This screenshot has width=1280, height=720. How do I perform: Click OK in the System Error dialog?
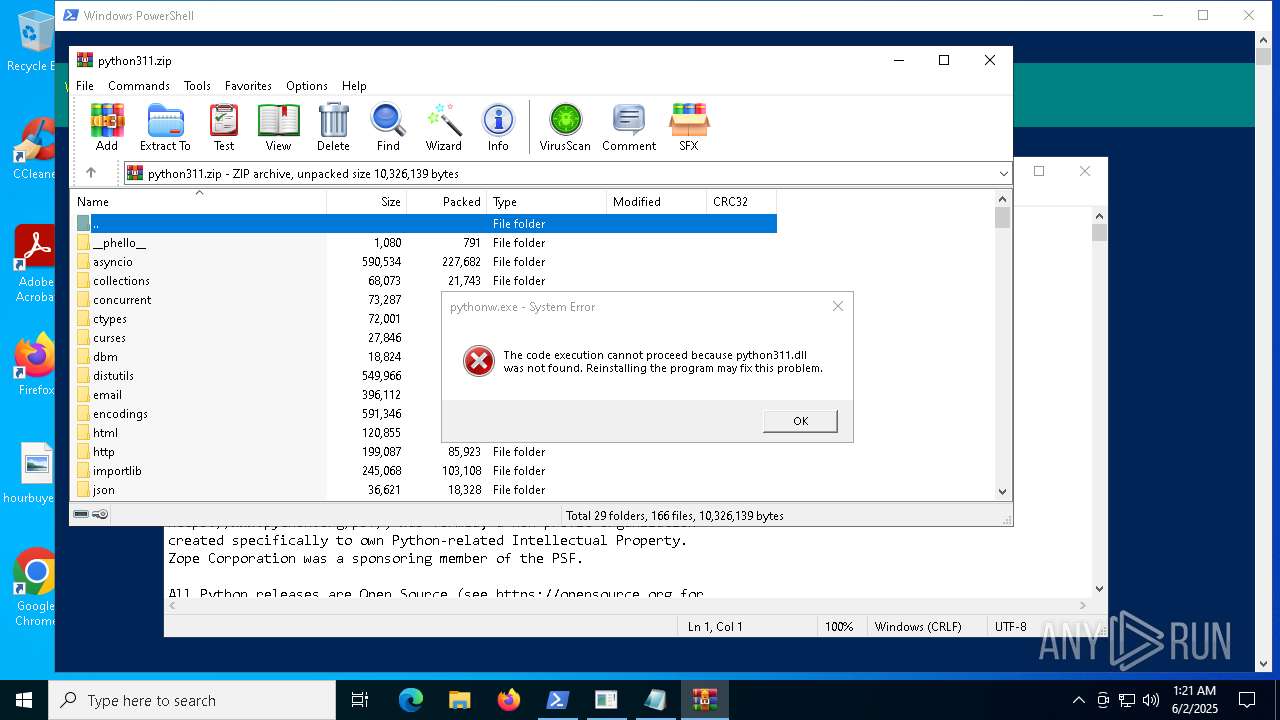point(800,421)
